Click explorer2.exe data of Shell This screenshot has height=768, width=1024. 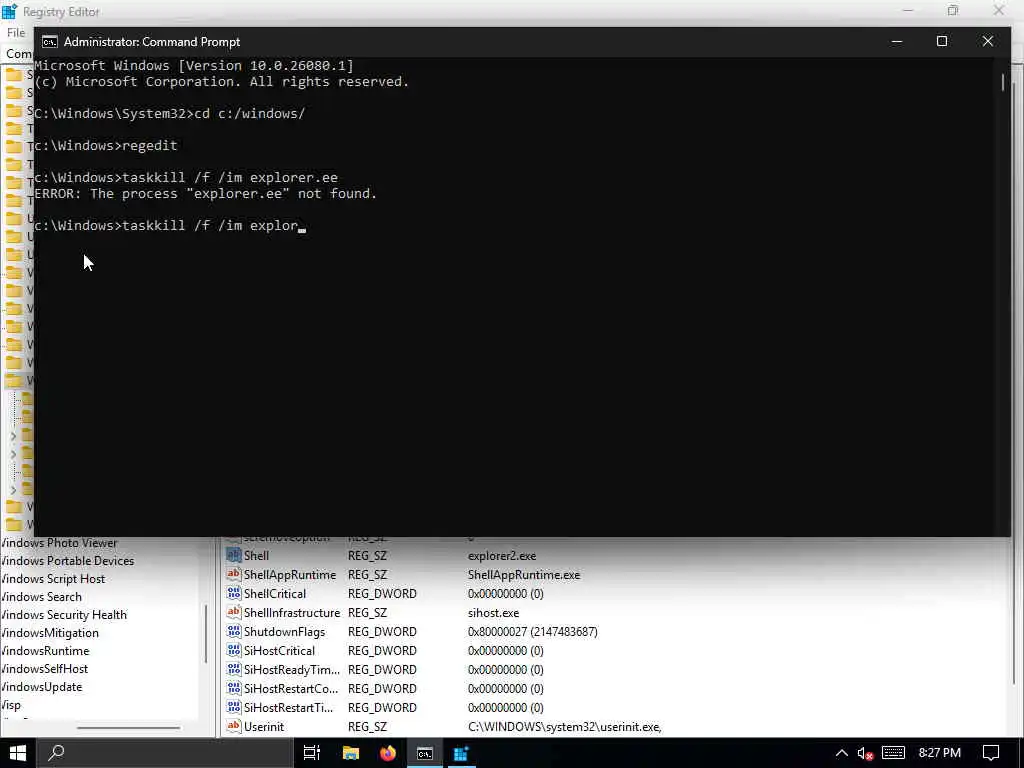click(x=502, y=556)
